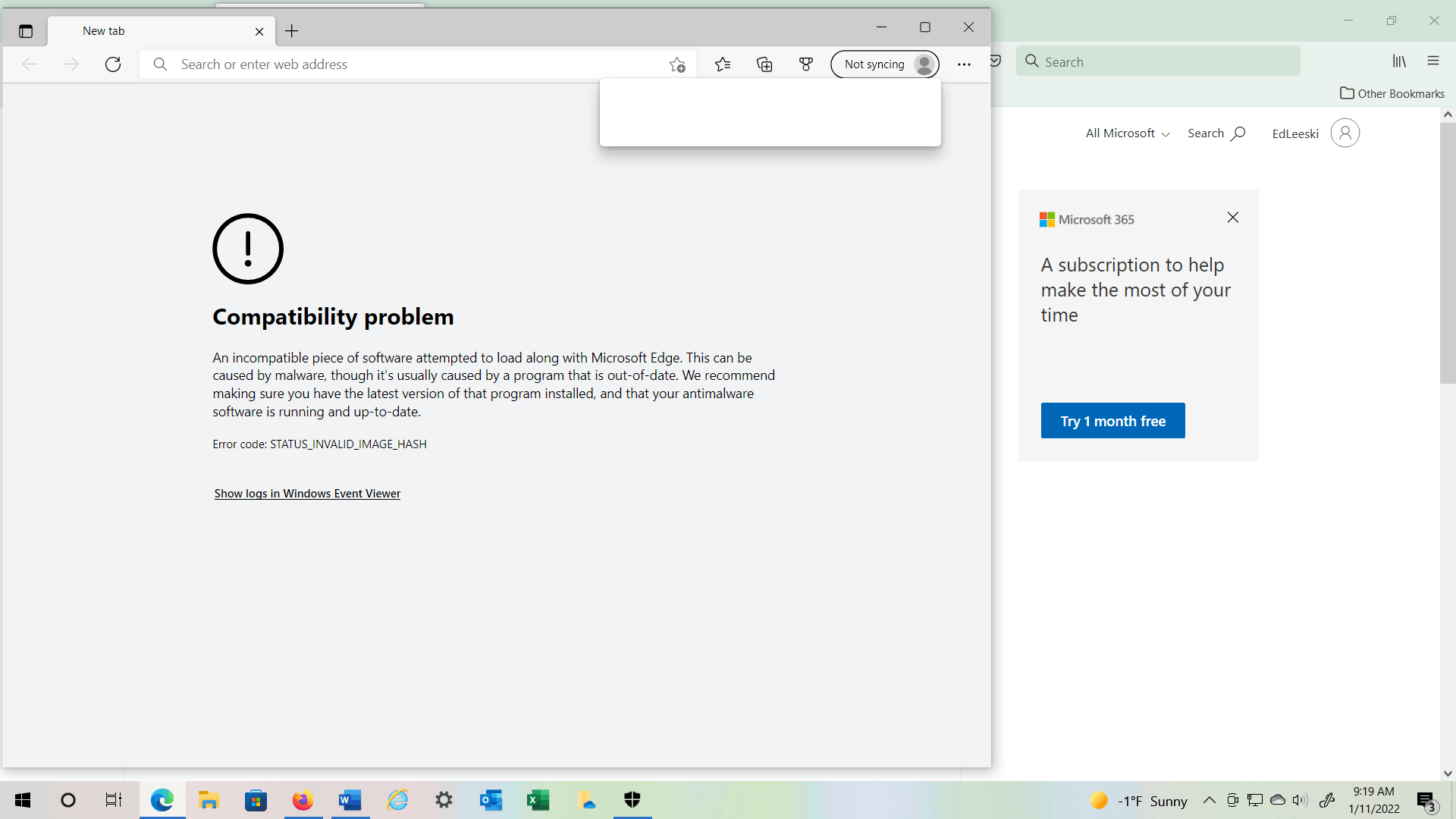This screenshot has height=819, width=1456.
Task: Open Windows Security from the taskbar
Action: (632, 800)
